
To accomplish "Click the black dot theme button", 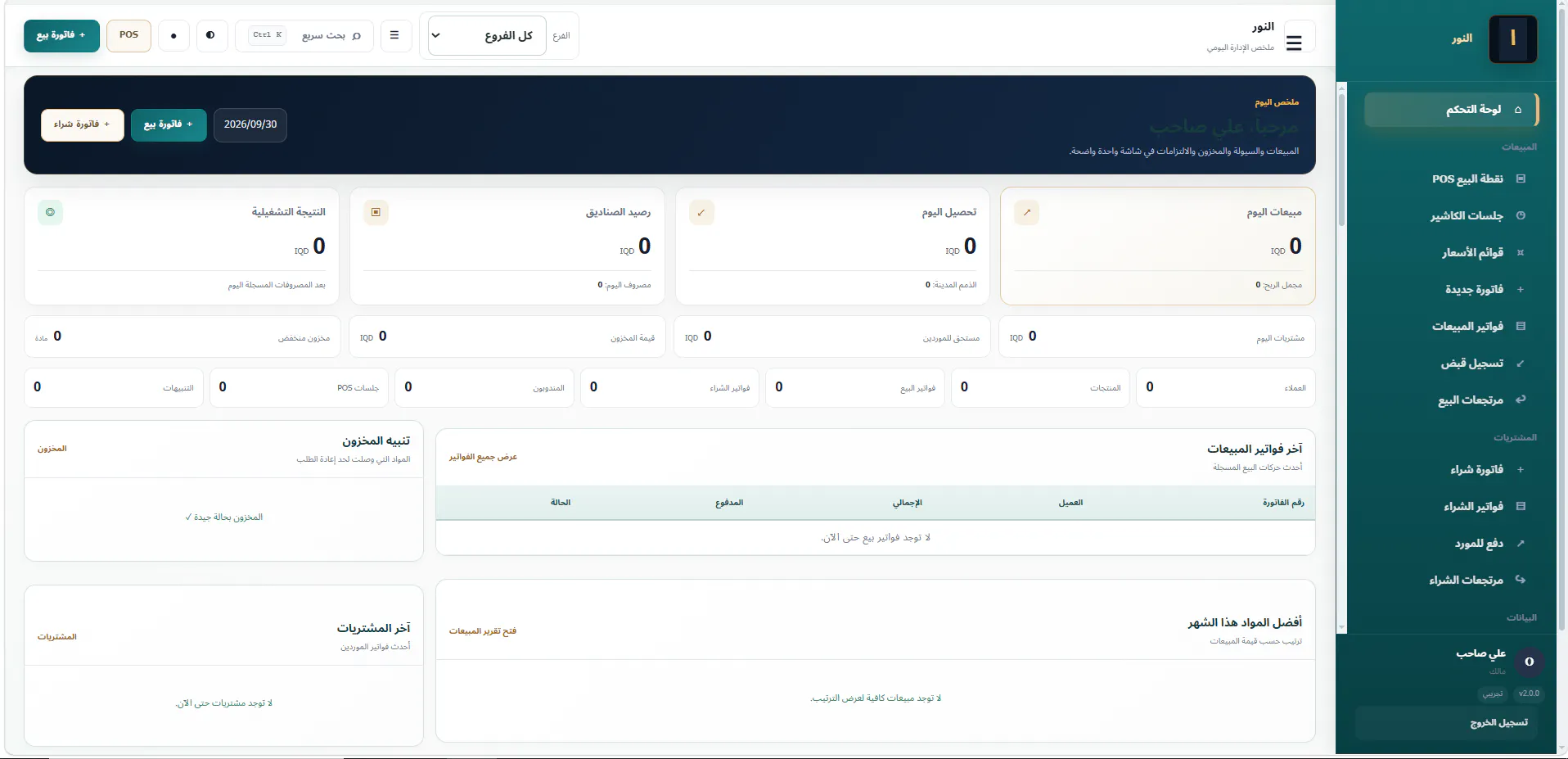I will (x=173, y=35).
